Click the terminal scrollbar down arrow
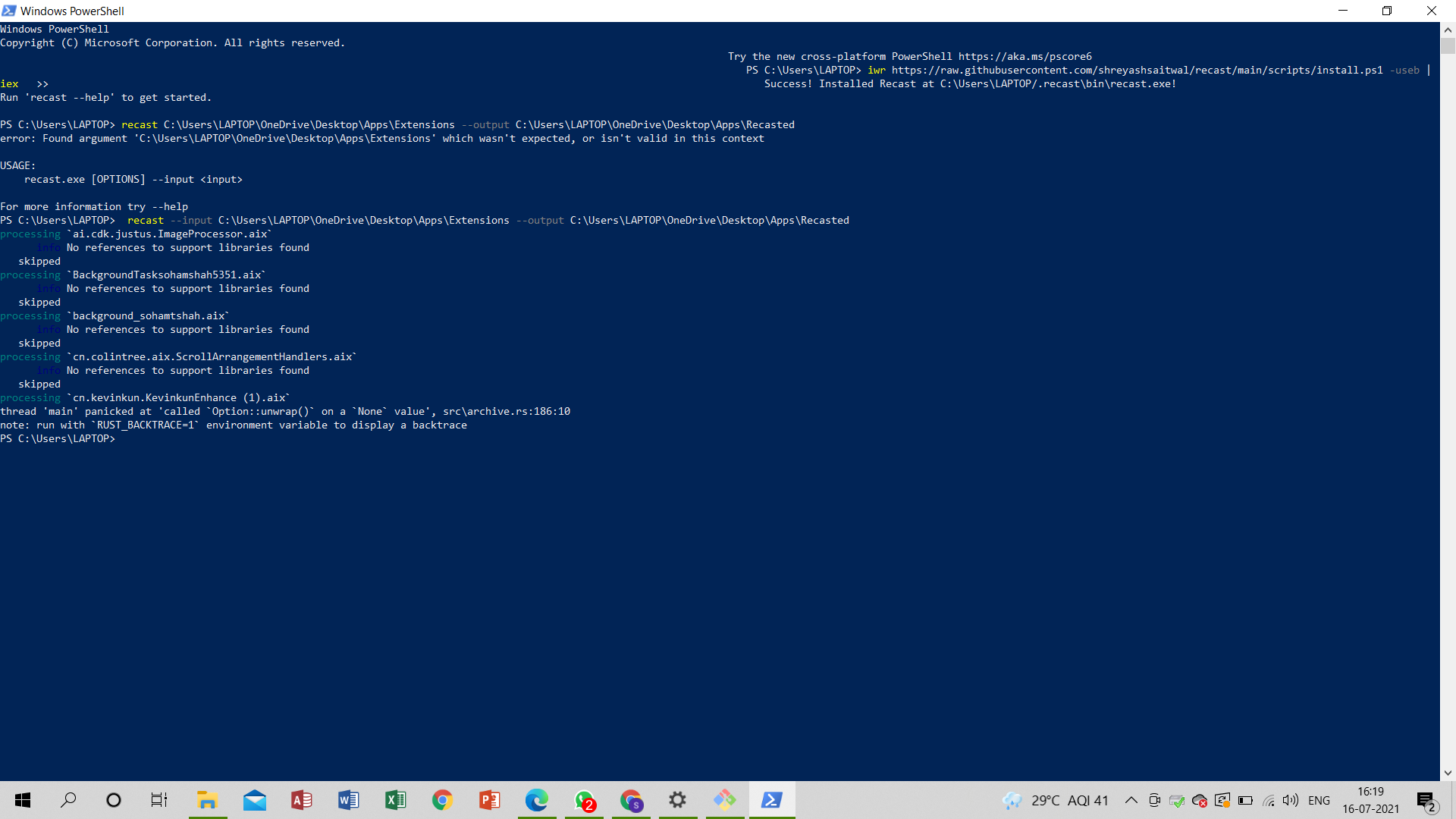The height and width of the screenshot is (819, 1456). (x=1448, y=773)
